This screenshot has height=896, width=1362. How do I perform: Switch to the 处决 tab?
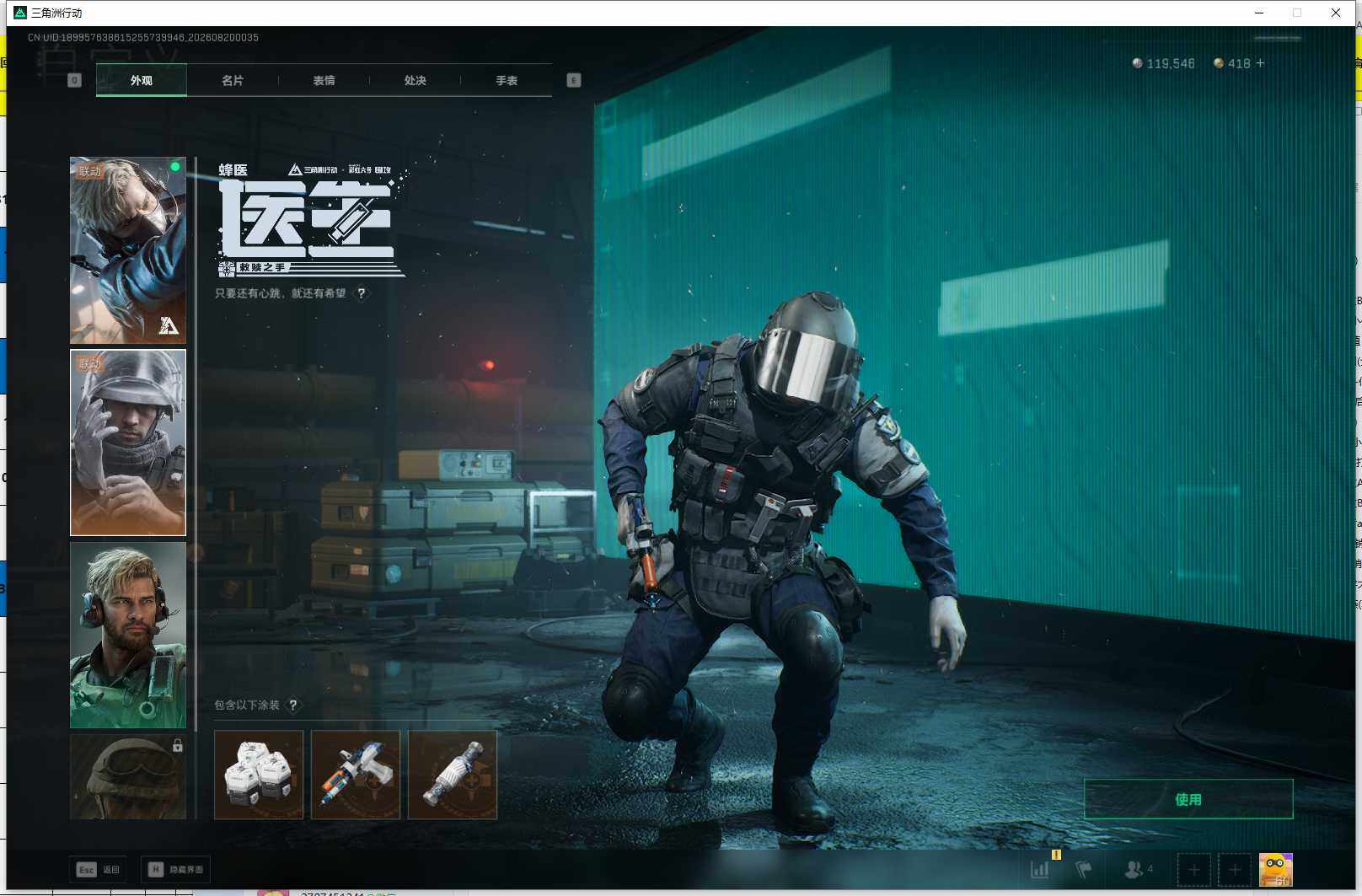tap(415, 81)
